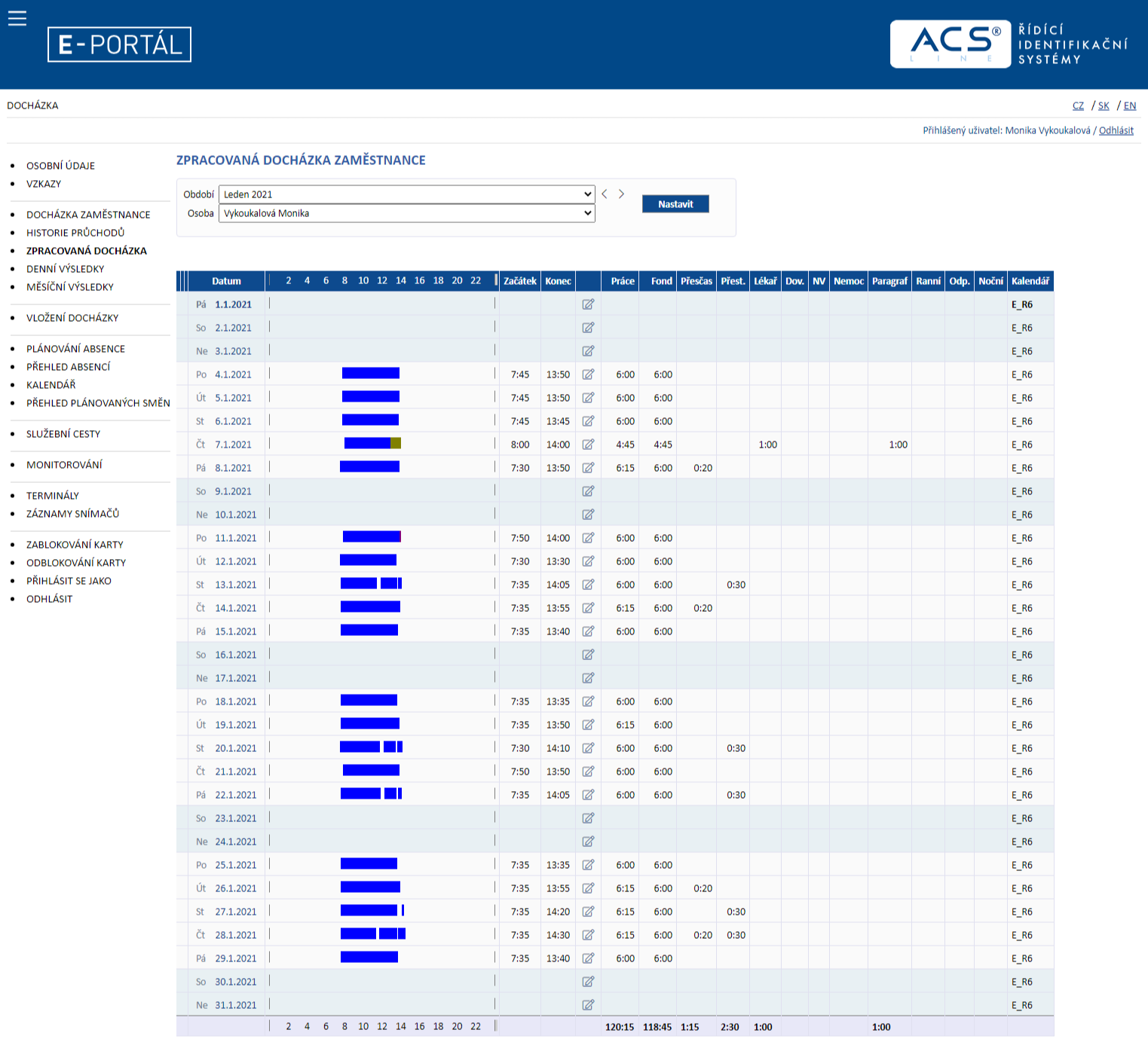Click the Odhlásit link at top right
This screenshot has width=1148, height=1042.
1116,130
